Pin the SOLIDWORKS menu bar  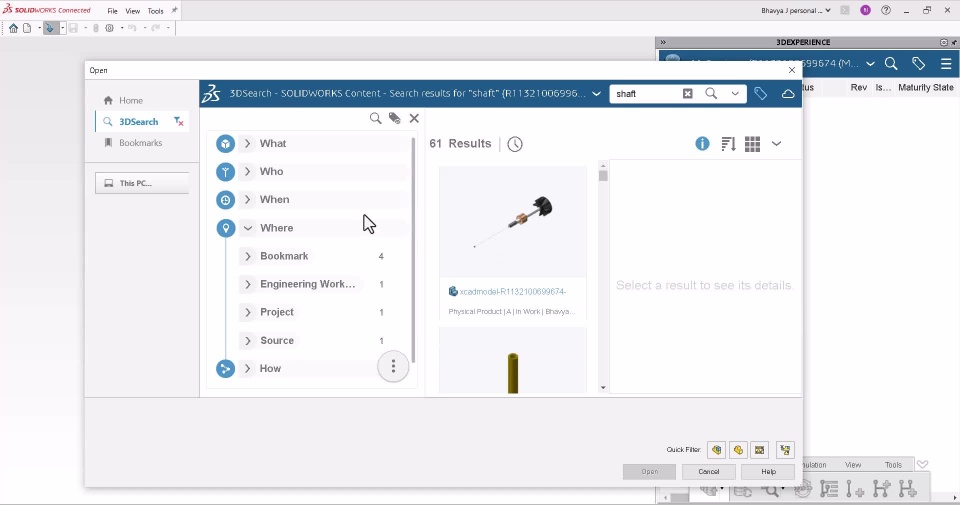click(x=174, y=10)
